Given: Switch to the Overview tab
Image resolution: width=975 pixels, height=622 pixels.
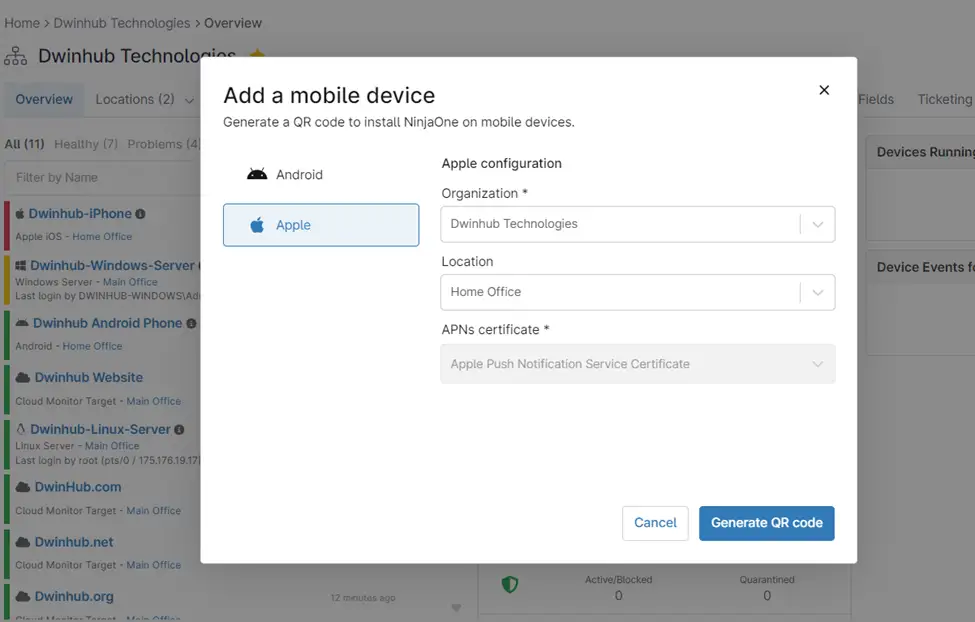Looking at the screenshot, I should tap(44, 100).
